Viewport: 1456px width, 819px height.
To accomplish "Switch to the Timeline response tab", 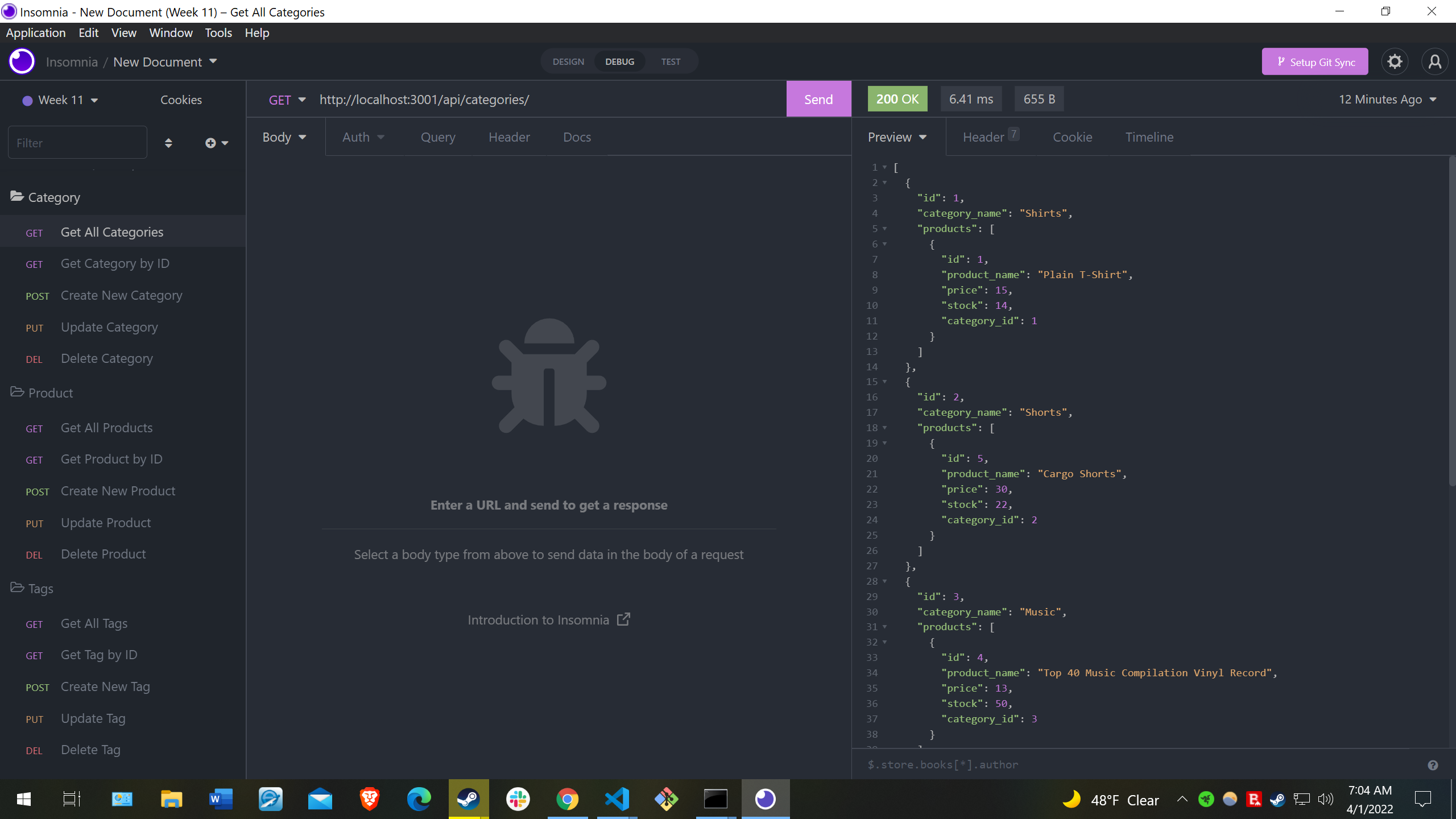I will click(x=1149, y=136).
